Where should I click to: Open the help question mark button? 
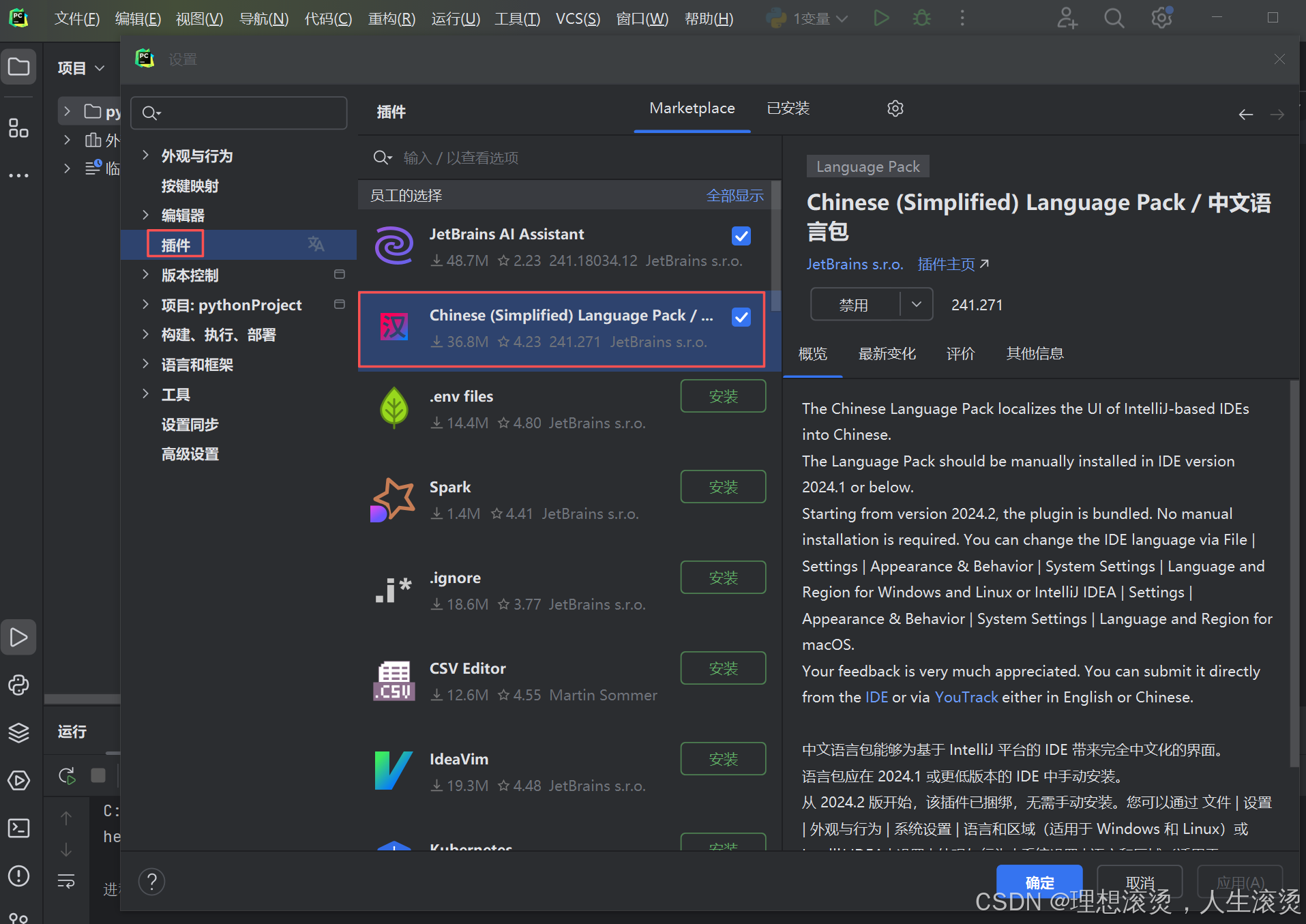tap(152, 882)
